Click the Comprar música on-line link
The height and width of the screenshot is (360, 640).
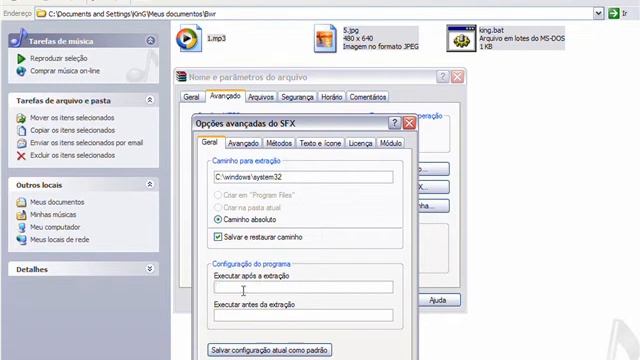click(x=65, y=71)
